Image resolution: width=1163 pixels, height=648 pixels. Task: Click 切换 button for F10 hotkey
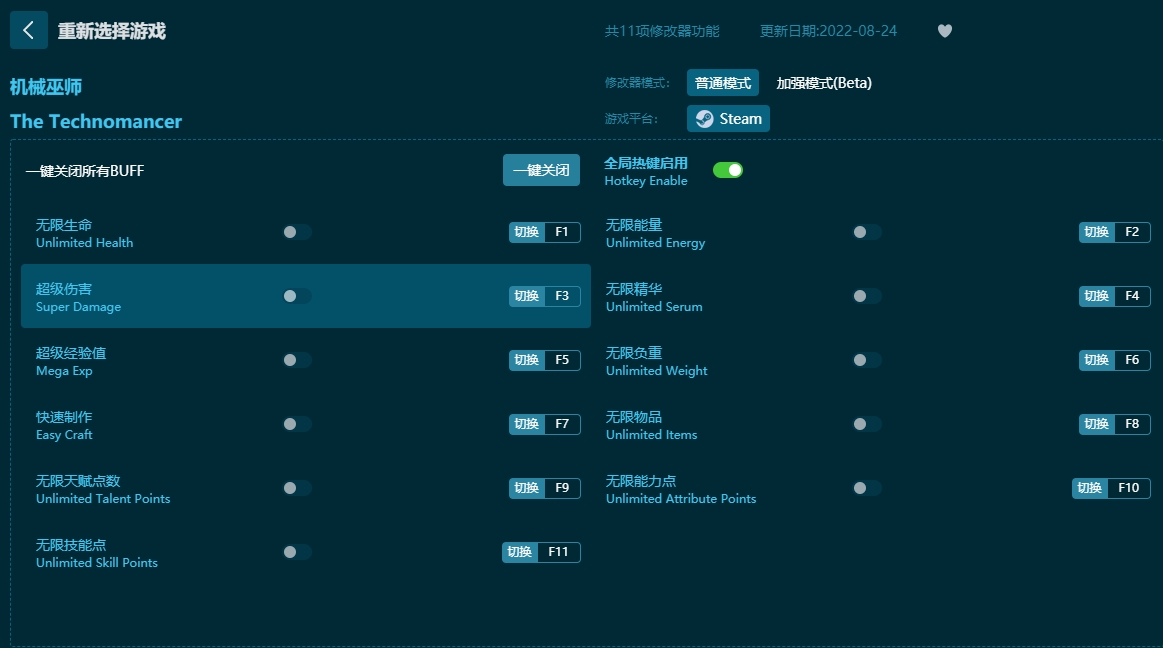point(1090,488)
